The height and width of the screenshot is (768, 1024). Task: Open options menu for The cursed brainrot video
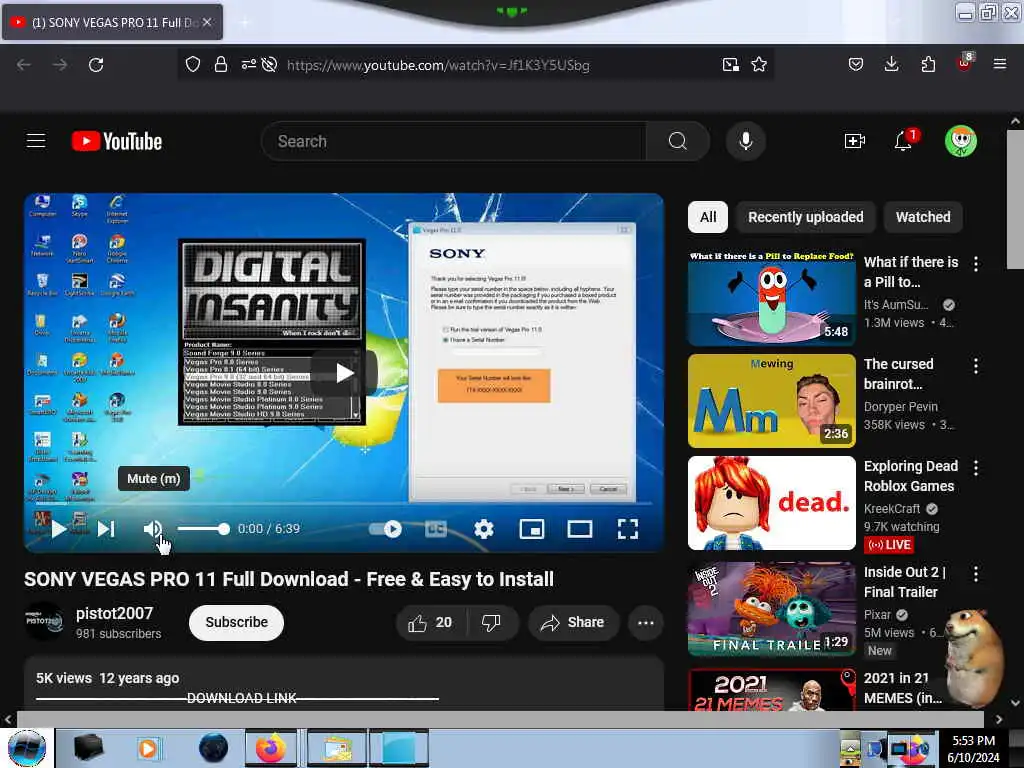(976, 366)
